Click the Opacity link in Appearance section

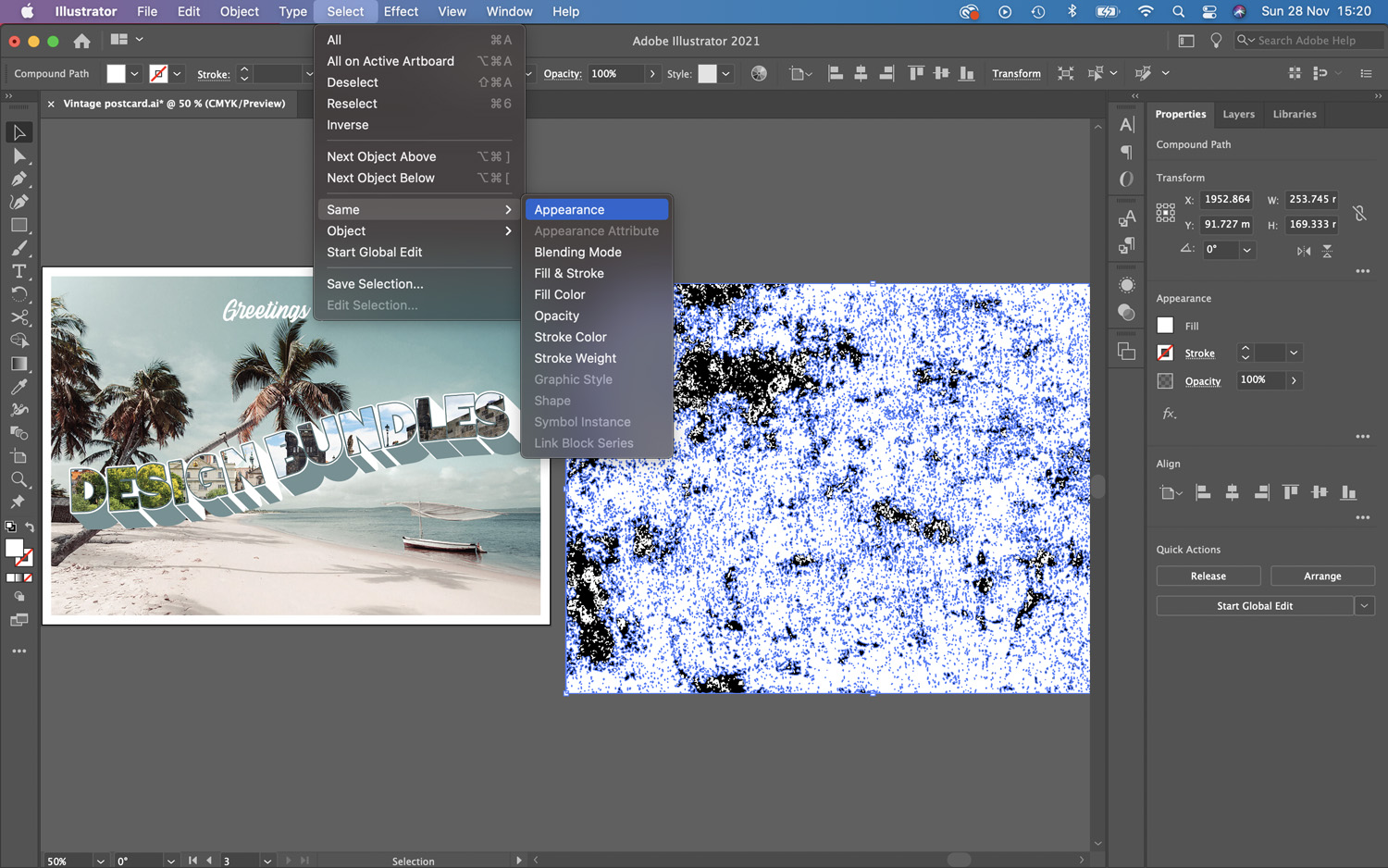click(1203, 381)
